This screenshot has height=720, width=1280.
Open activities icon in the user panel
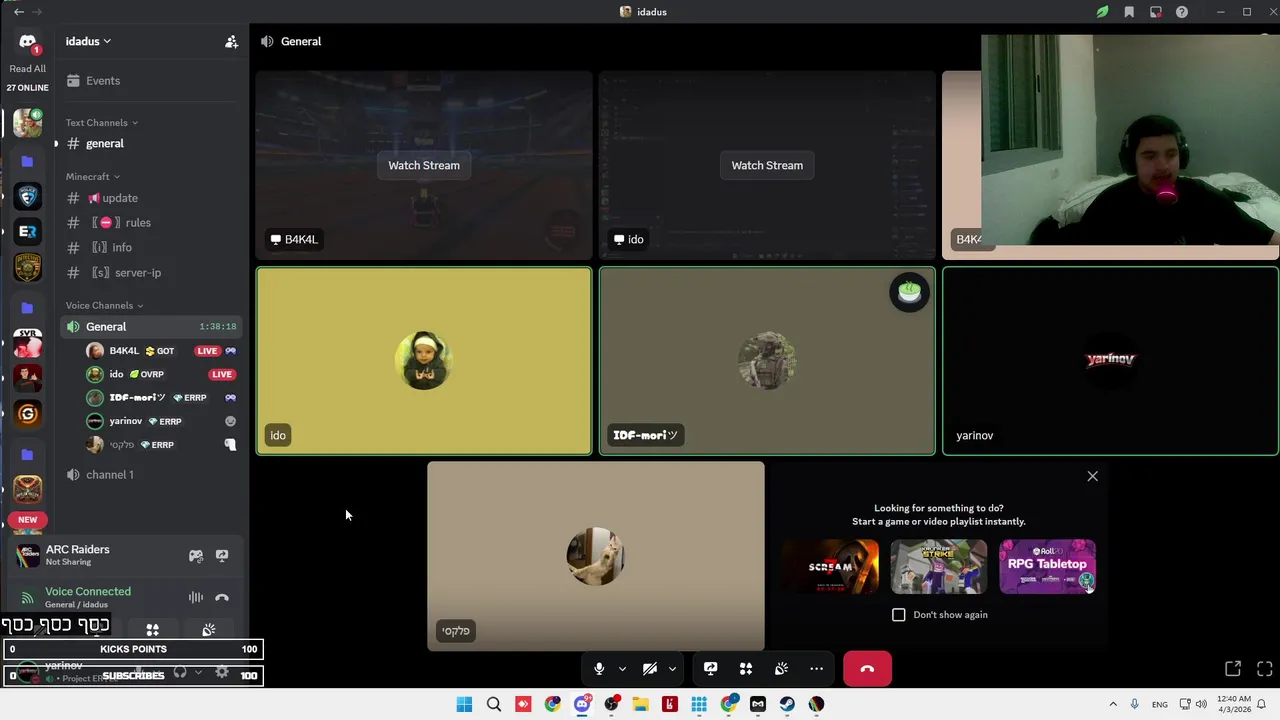click(153, 630)
